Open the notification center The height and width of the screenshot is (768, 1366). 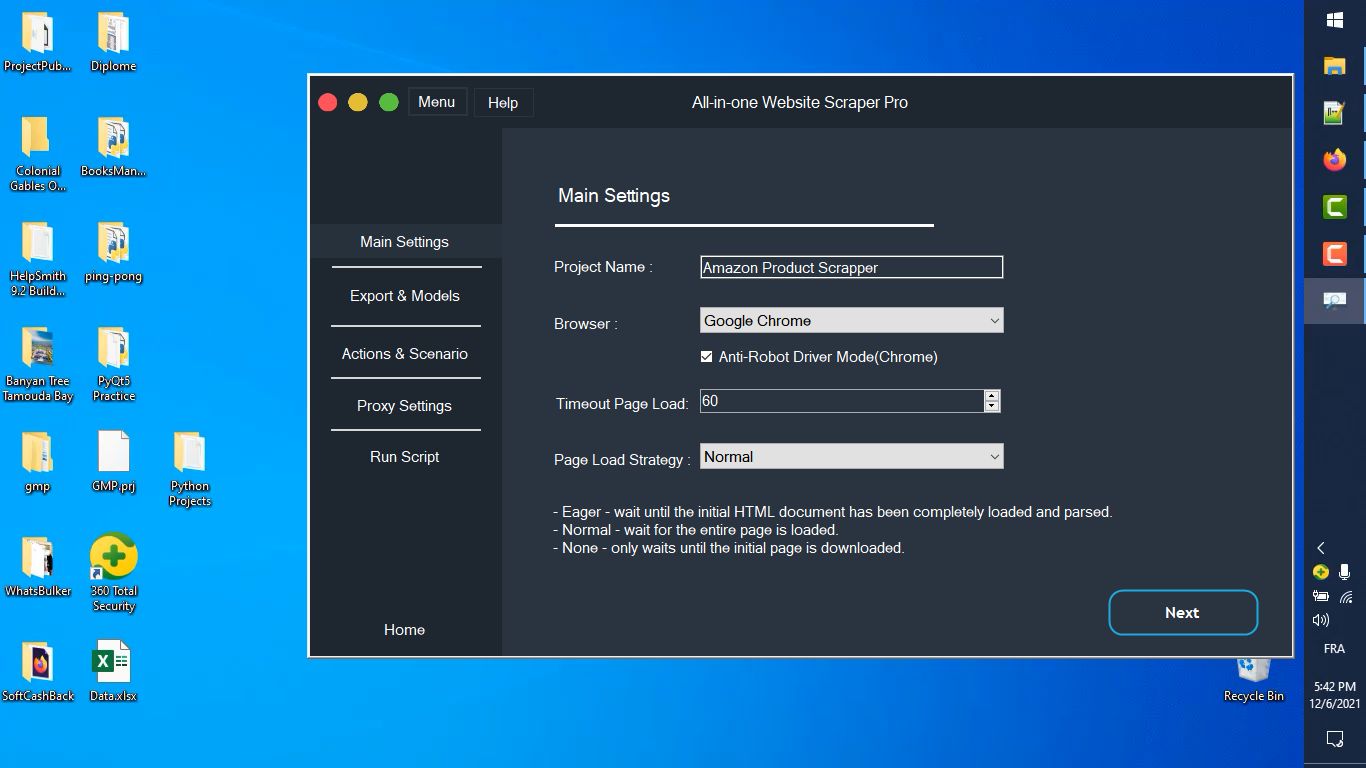point(1334,739)
